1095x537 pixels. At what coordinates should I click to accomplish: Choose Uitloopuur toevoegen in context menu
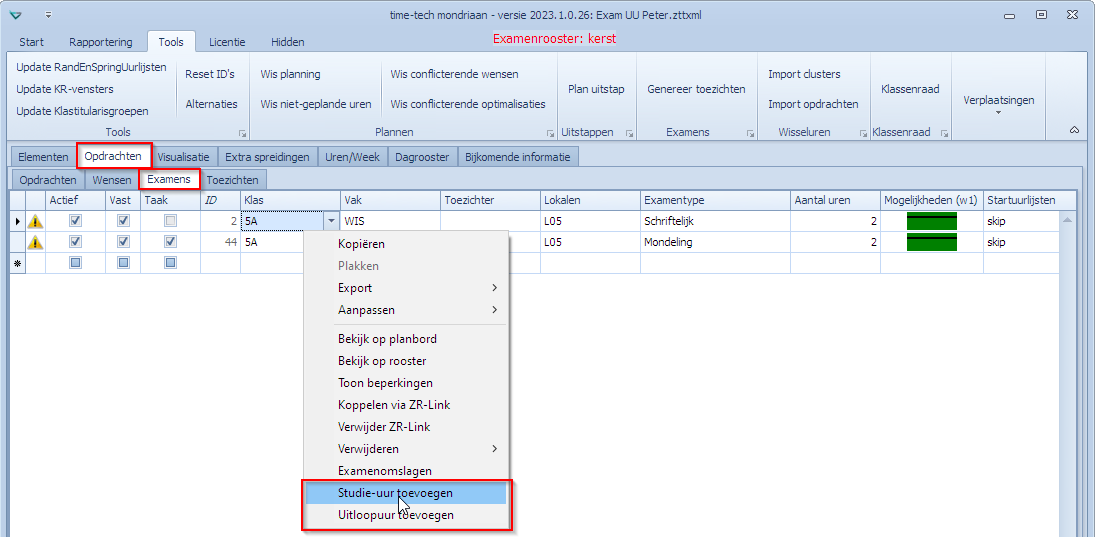(x=406, y=515)
